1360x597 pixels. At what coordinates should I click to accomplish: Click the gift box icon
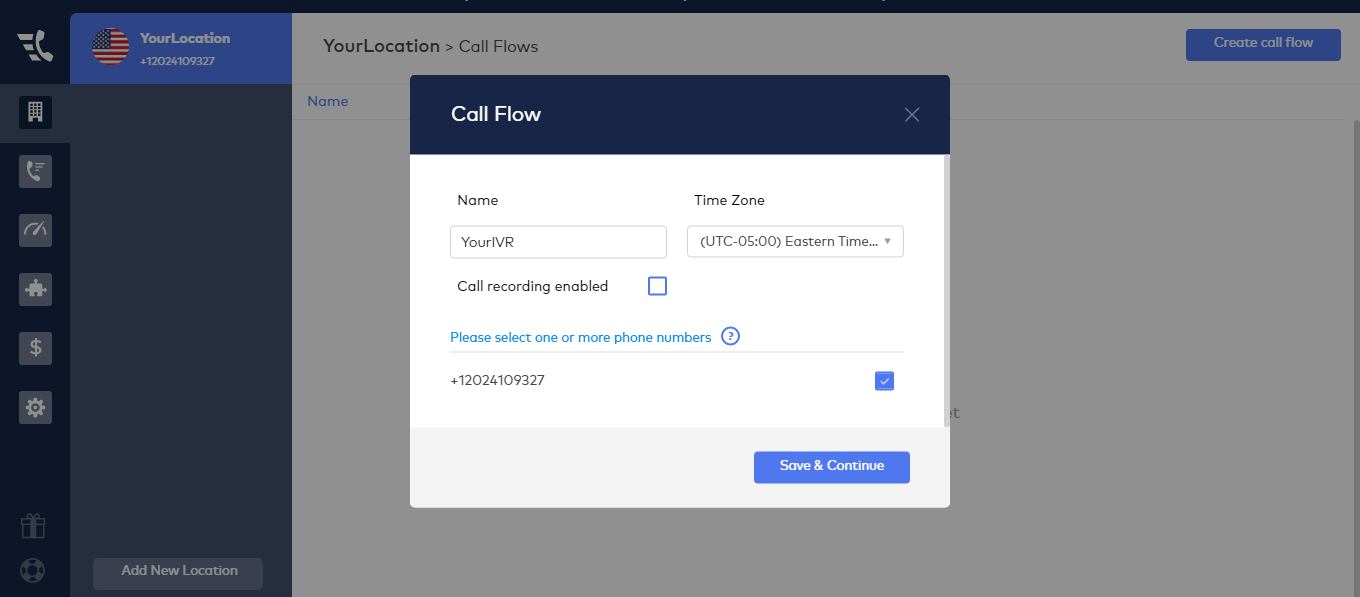coord(34,525)
